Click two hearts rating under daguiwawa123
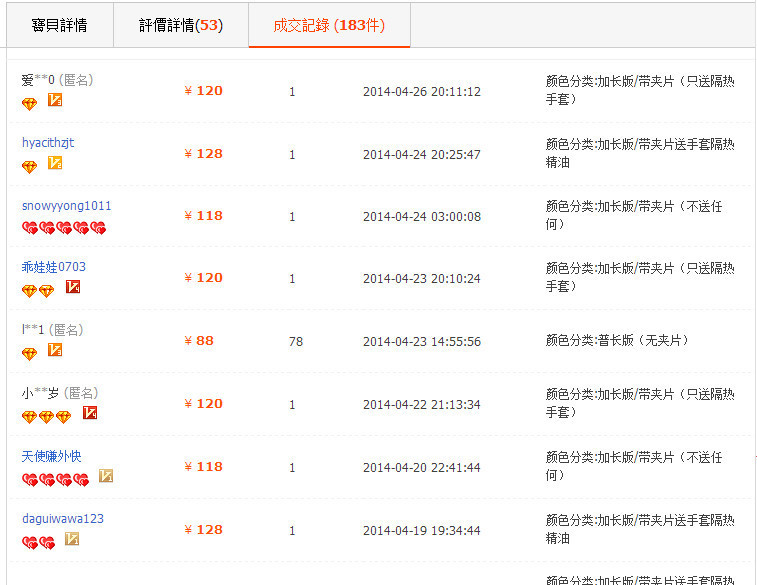Image resolution: width=757 pixels, height=585 pixels. [x=39, y=543]
